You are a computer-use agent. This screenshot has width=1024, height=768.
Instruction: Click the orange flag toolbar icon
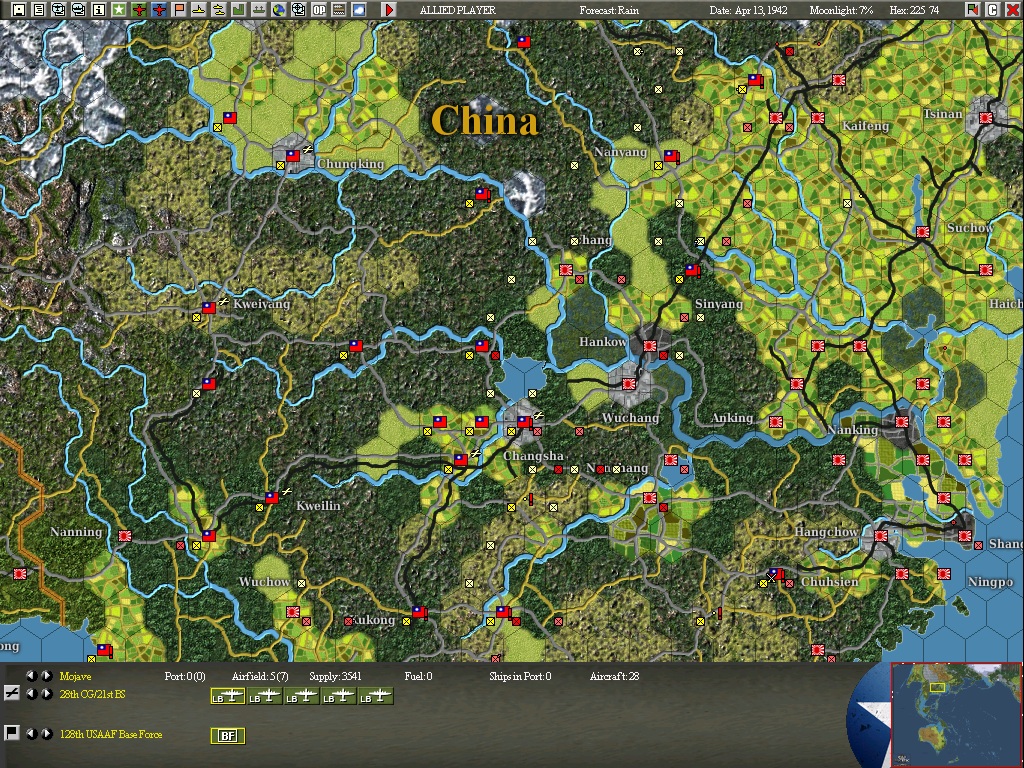pos(179,10)
